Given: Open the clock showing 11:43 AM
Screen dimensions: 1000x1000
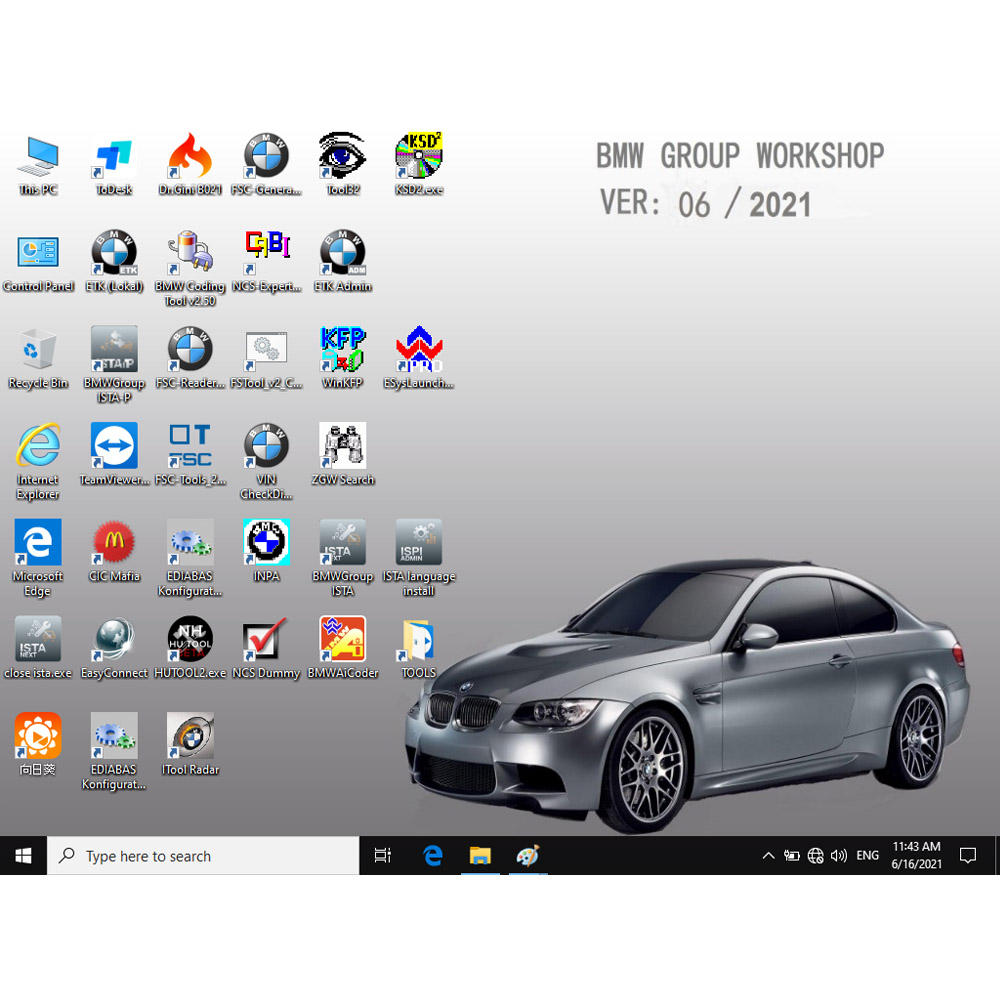Looking at the screenshot, I should [x=916, y=856].
